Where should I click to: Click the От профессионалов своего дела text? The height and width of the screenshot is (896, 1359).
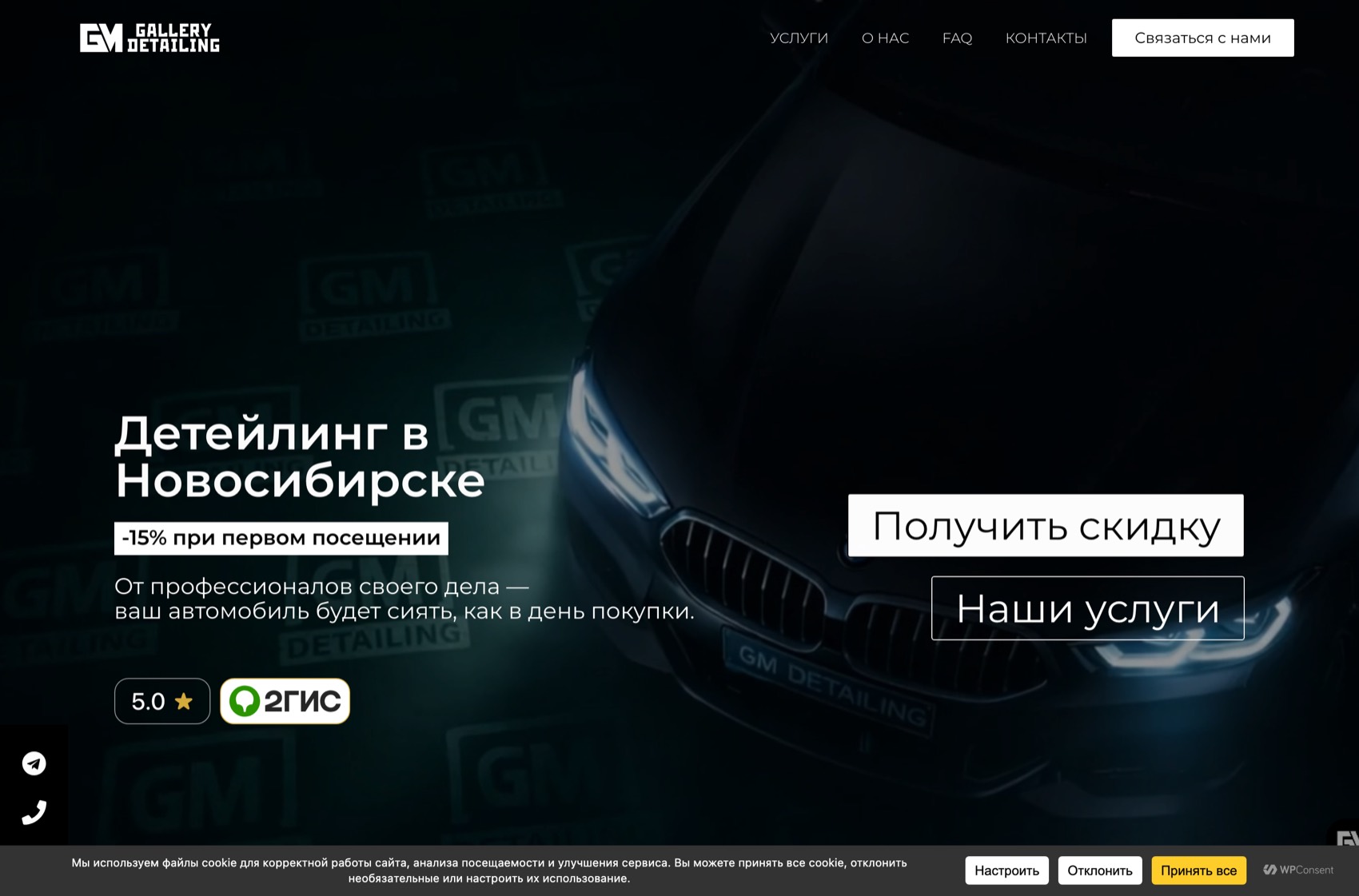point(405,599)
